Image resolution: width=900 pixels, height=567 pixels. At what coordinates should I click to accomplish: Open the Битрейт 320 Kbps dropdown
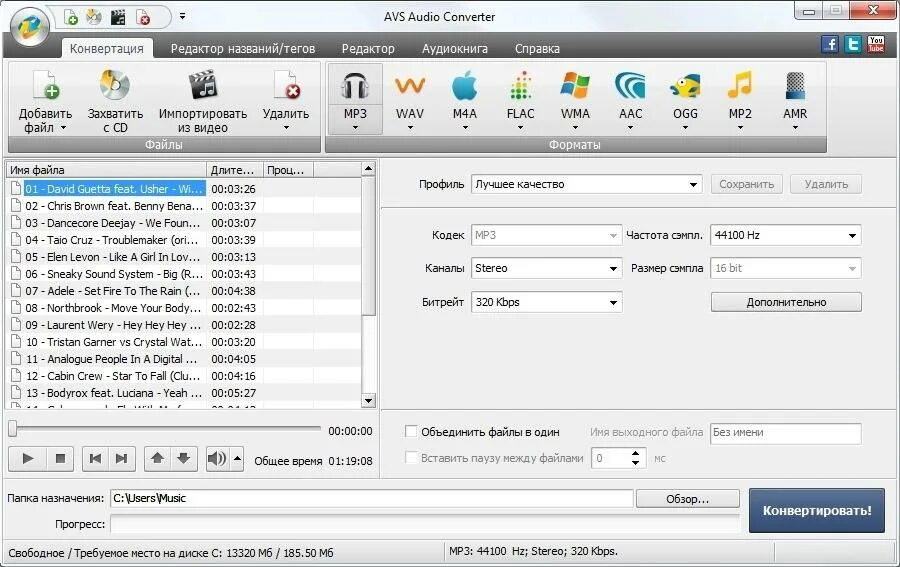[x=546, y=302]
